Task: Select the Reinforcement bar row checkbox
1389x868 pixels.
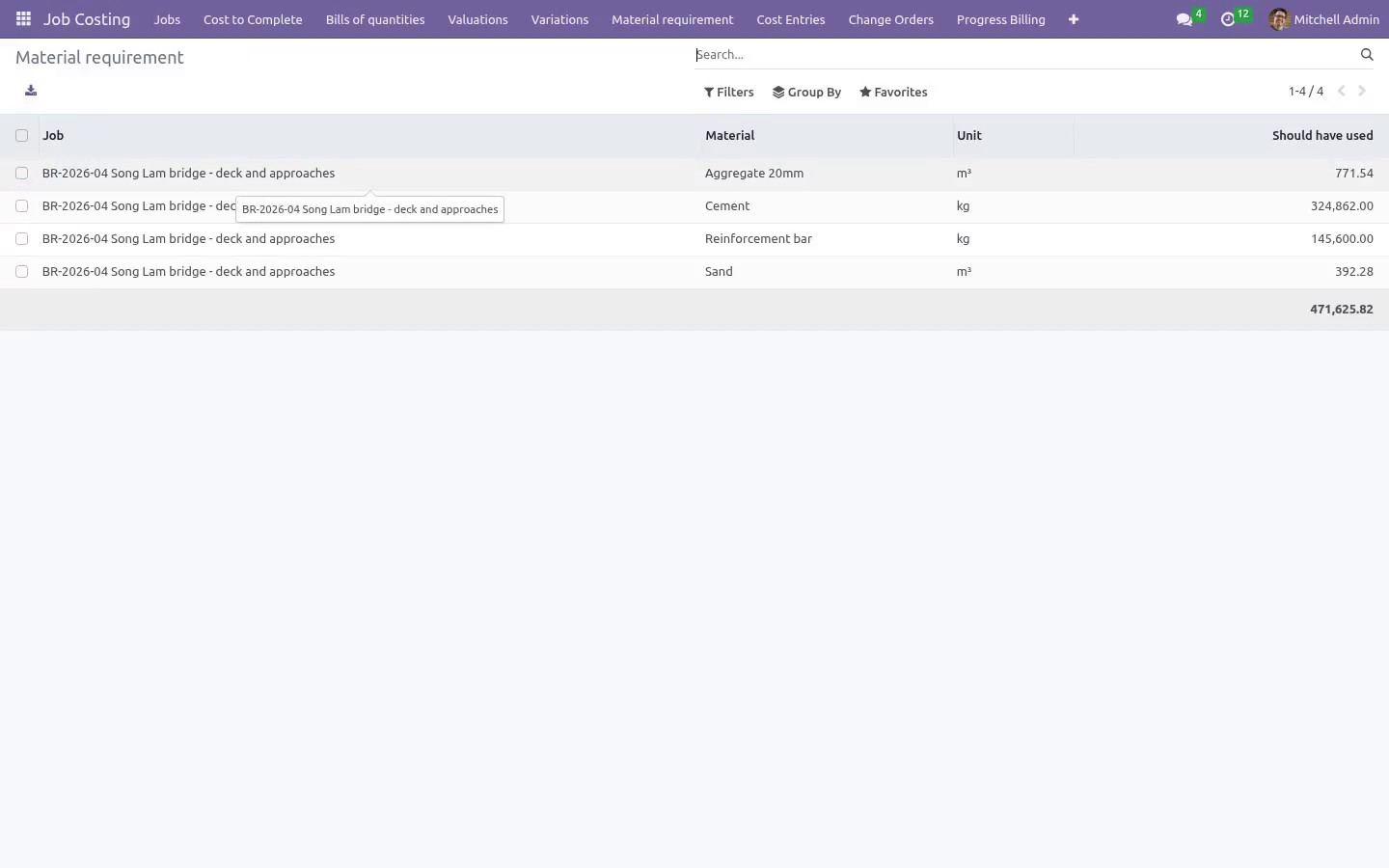Action: click(x=21, y=239)
